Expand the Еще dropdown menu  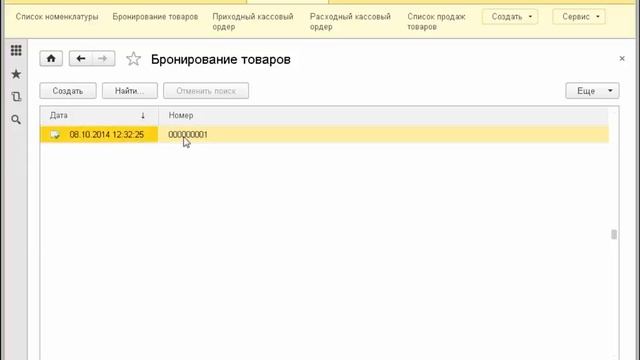[592, 91]
